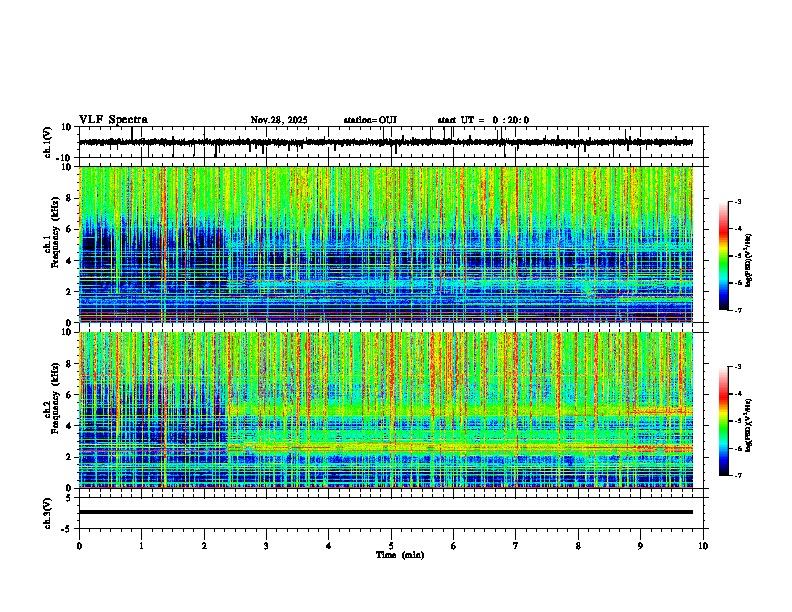Click time axis tick label "4"
Viewport: 792px width, 612px height.
click(329, 546)
